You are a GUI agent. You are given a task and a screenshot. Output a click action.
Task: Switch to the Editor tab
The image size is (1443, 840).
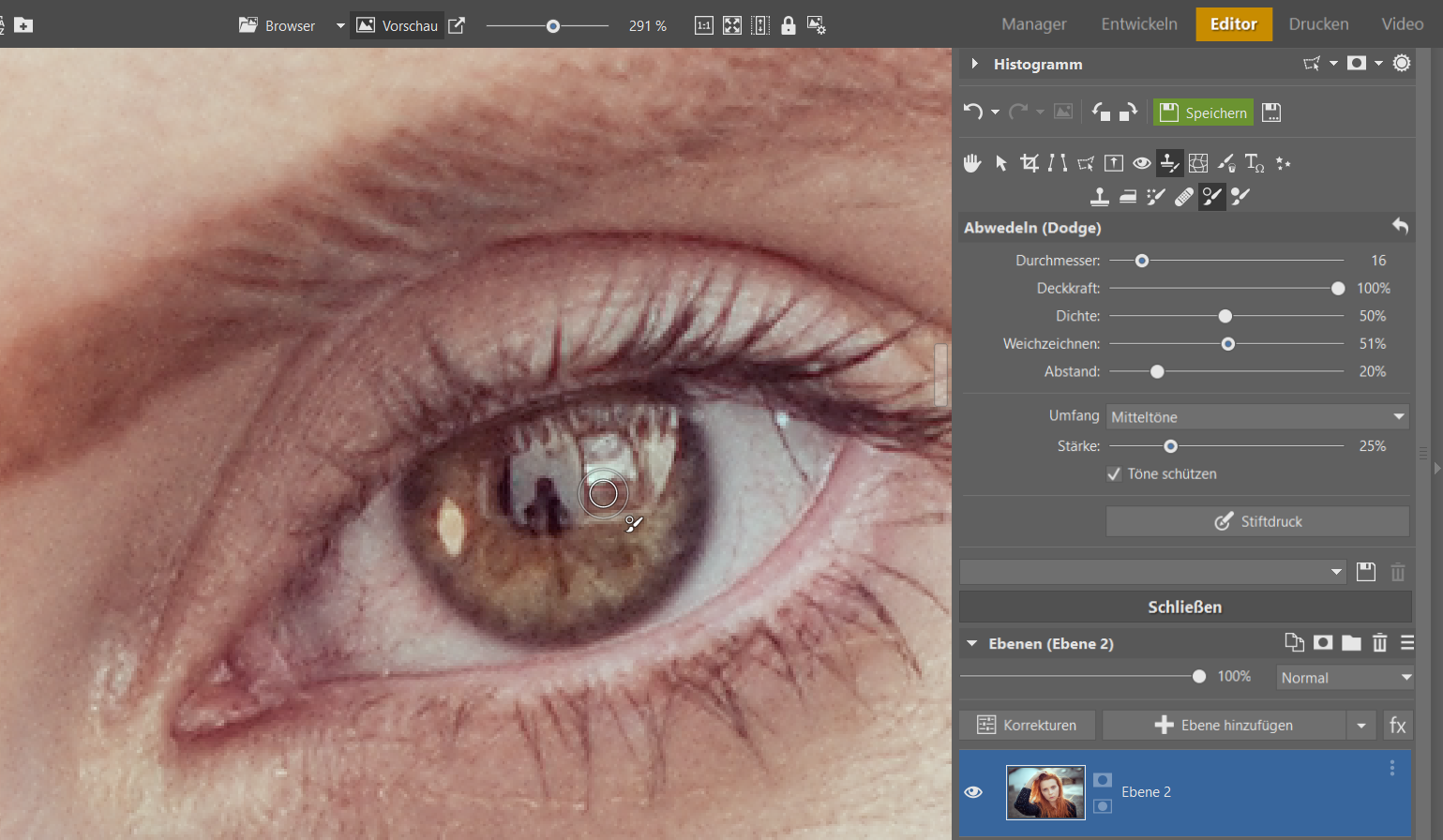1234,24
